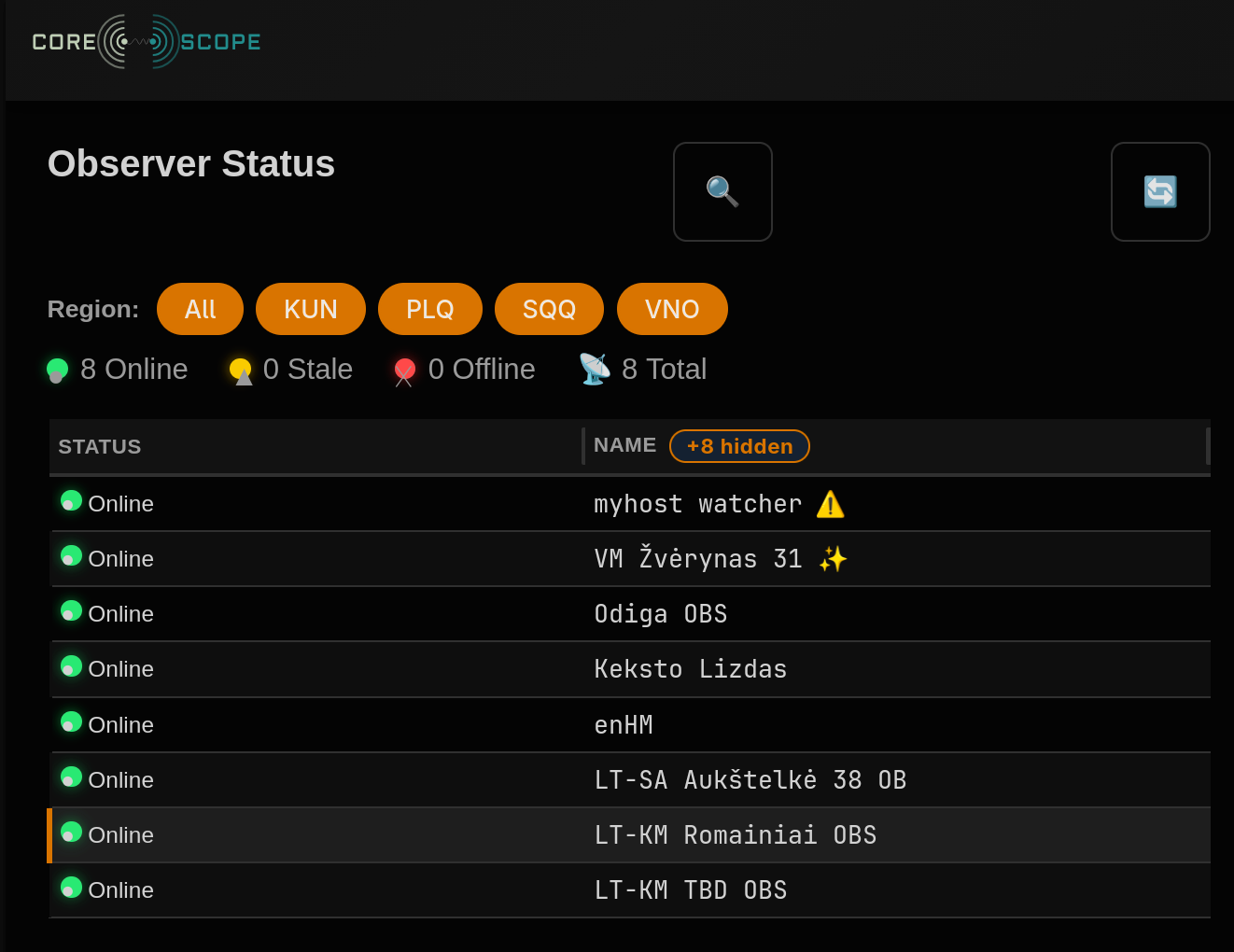Image resolution: width=1234 pixels, height=952 pixels.
Task: Select the LT-KM Romainiai OBS name
Action: (736, 835)
